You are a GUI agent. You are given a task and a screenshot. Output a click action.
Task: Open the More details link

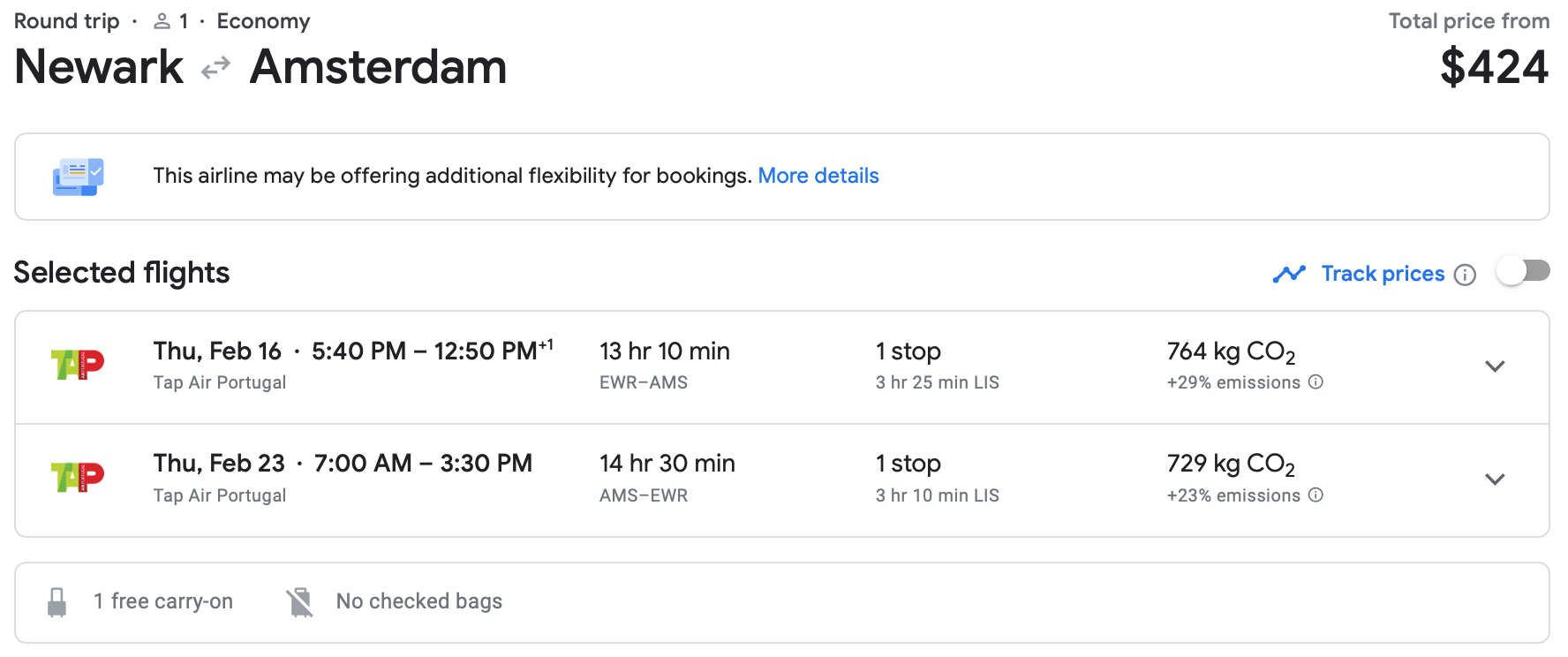tap(818, 176)
